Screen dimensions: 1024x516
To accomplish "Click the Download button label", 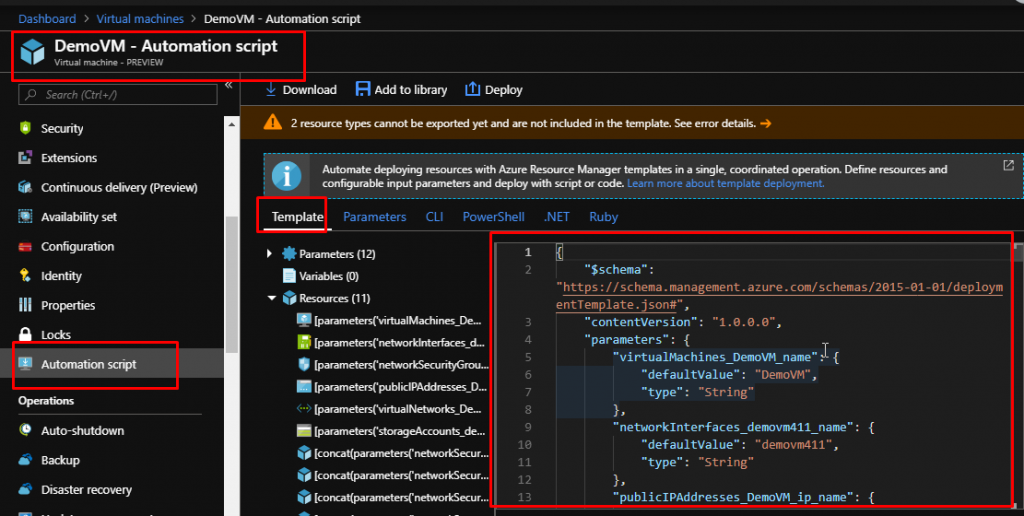I will (x=310, y=89).
